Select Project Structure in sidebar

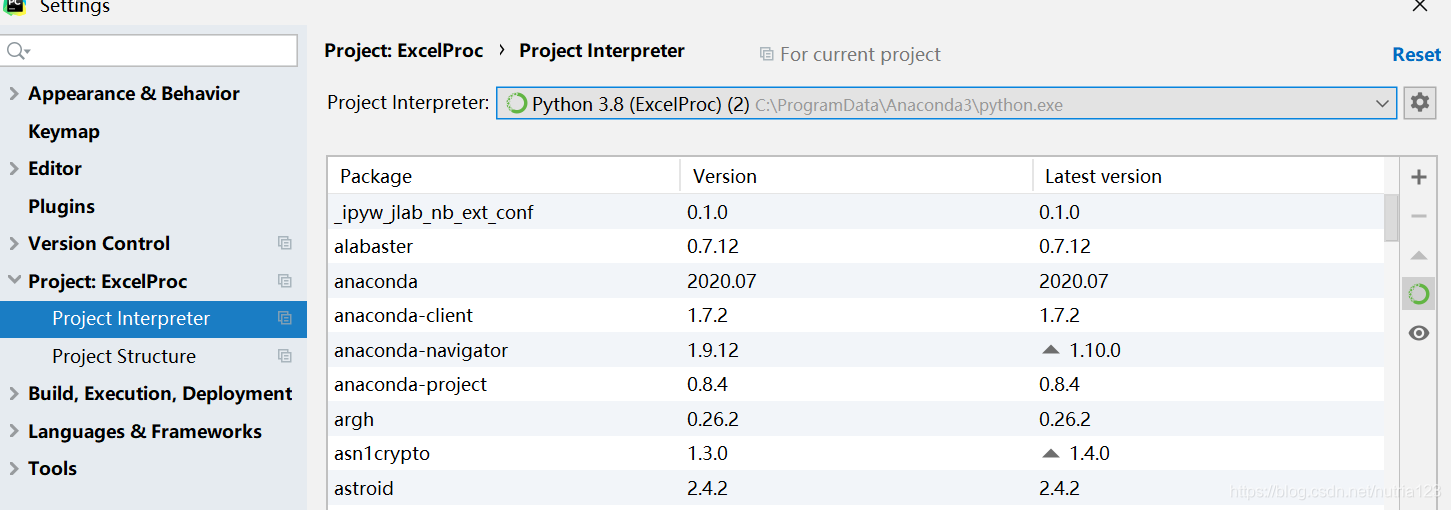[x=124, y=356]
